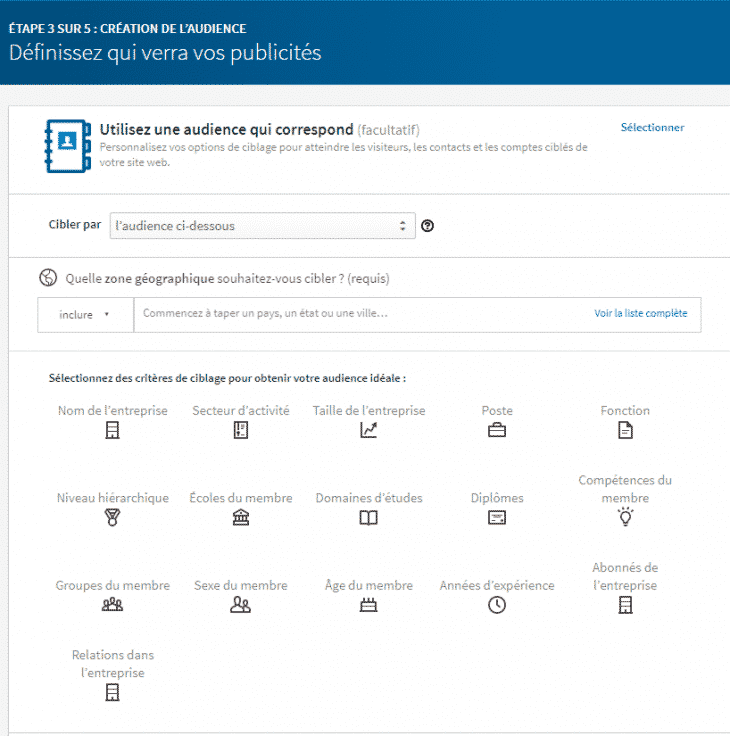Pick the Niveau hiérarchique medal icon
Image resolution: width=730 pixels, height=736 pixels.
pyautogui.click(x=112, y=518)
